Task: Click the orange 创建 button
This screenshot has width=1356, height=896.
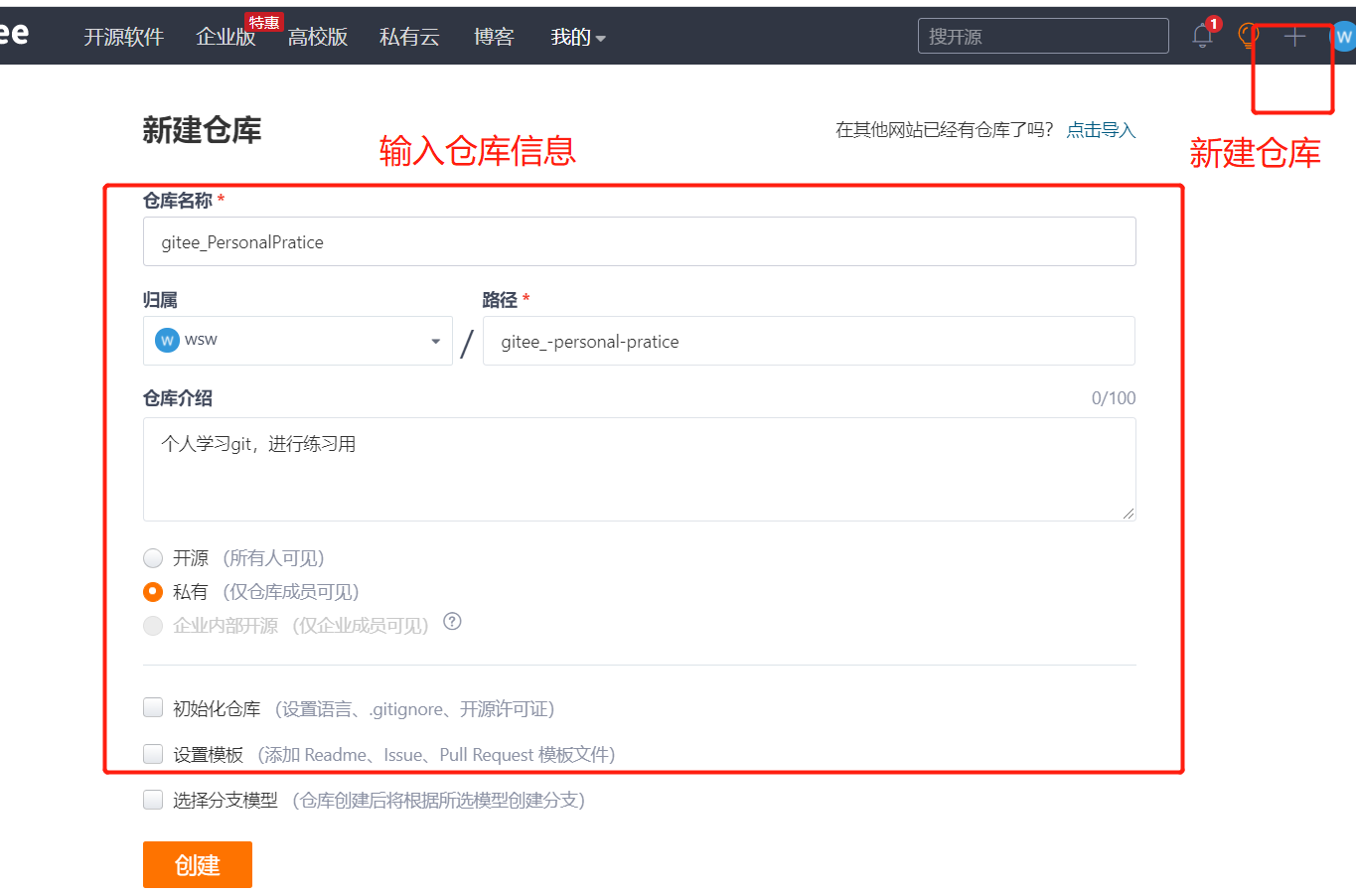Action: (x=198, y=865)
